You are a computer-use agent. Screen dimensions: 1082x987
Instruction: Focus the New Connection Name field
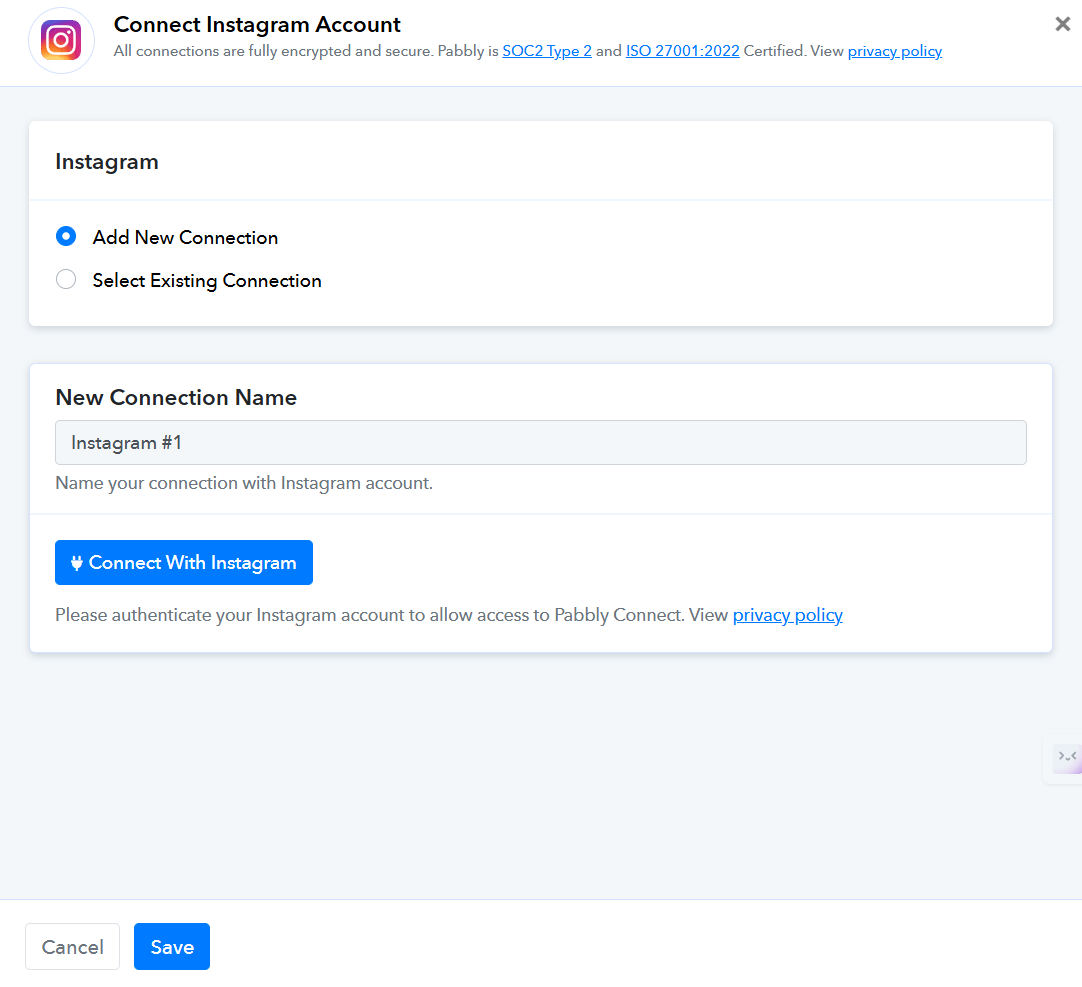(x=540, y=442)
